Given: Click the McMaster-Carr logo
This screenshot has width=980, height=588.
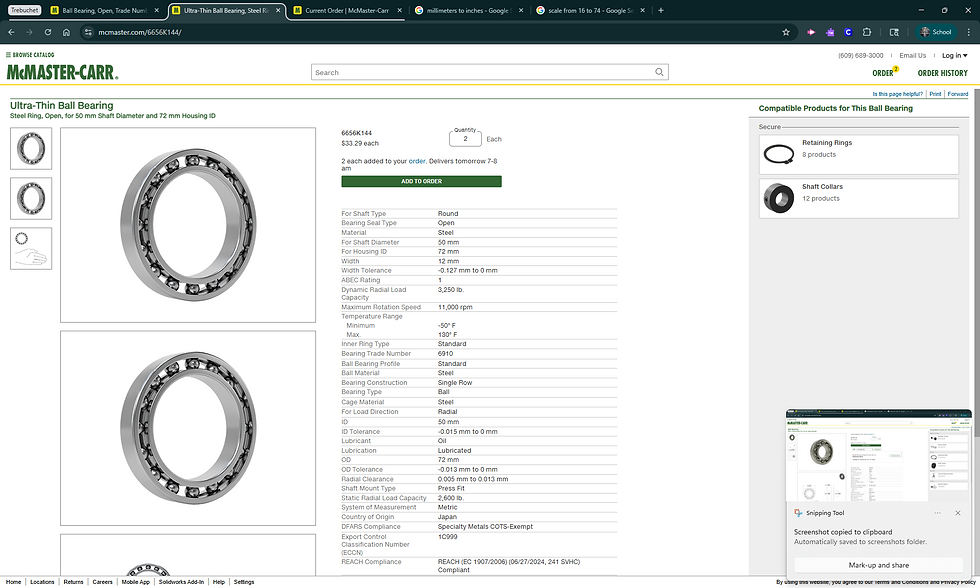Looking at the screenshot, I should (62, 72).
